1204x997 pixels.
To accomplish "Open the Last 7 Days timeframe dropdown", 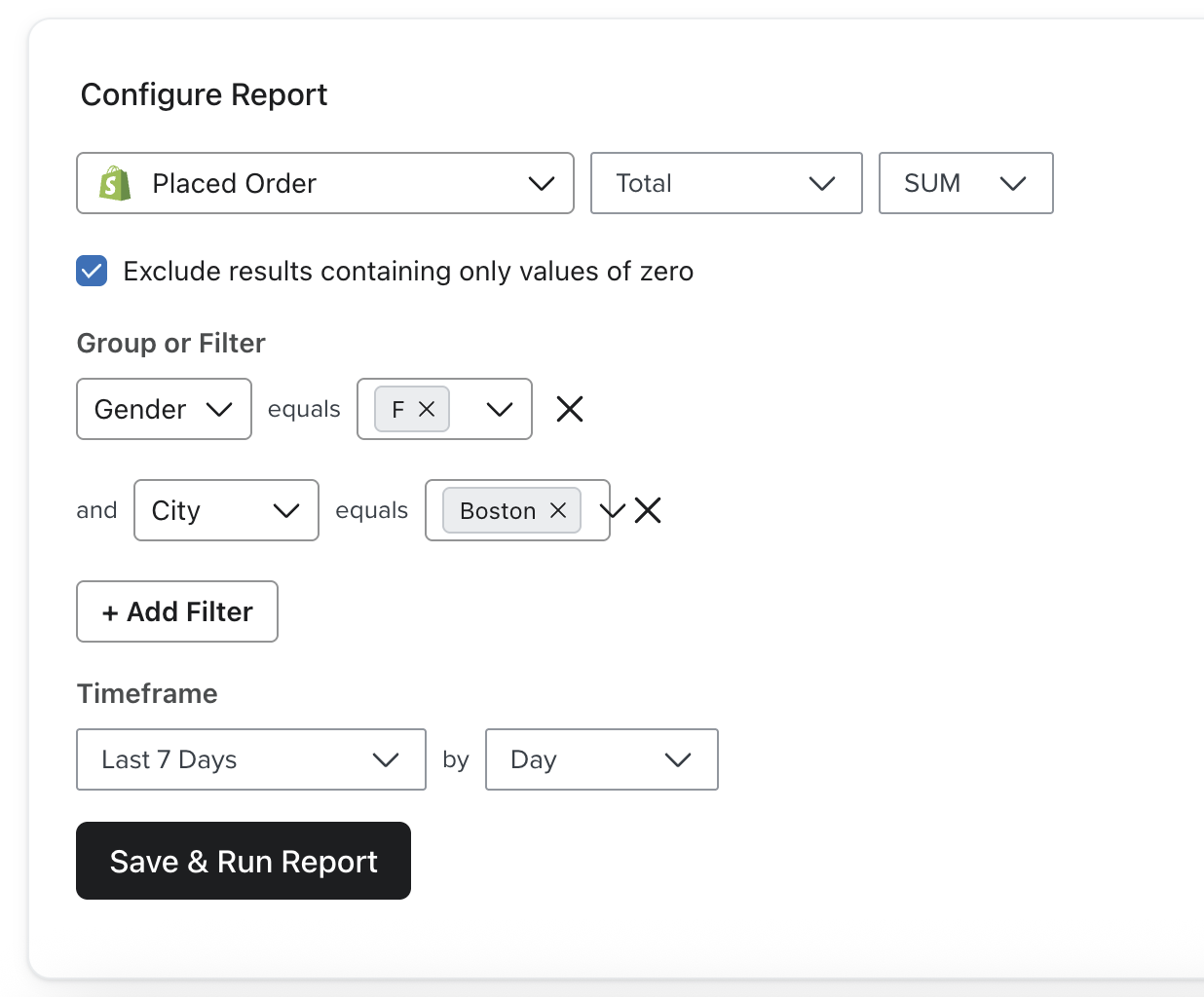I will 250,759.
